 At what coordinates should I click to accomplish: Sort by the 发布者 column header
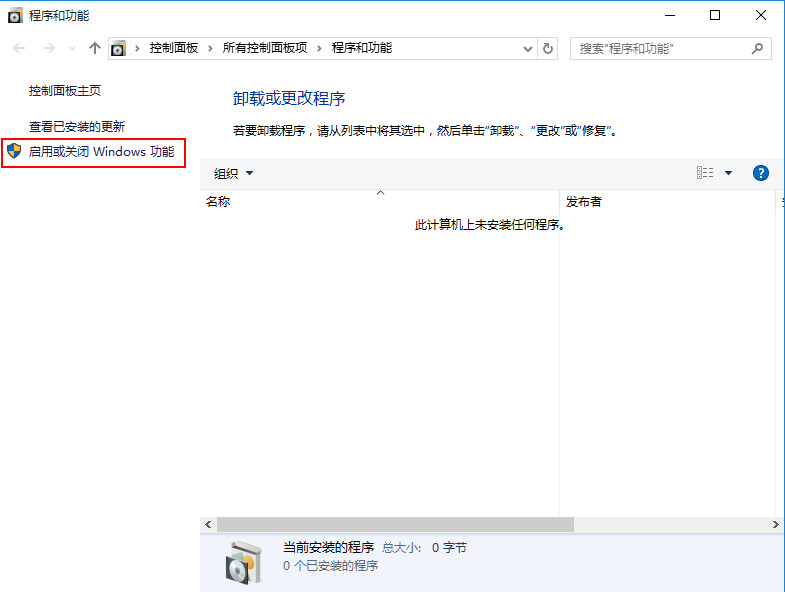click(x=669, y=201)
